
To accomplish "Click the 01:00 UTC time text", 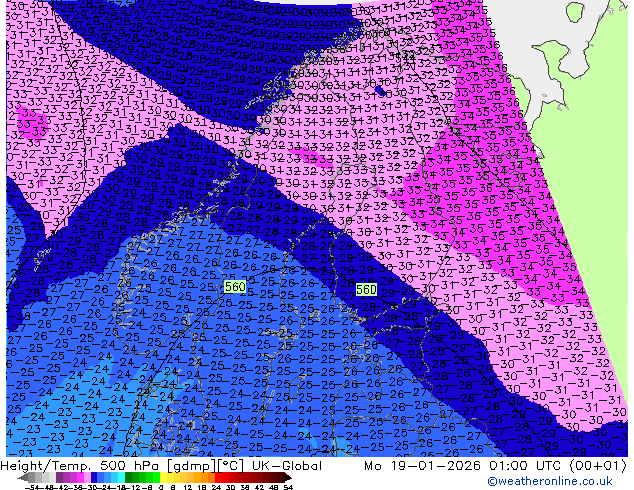I will point(525,466).
